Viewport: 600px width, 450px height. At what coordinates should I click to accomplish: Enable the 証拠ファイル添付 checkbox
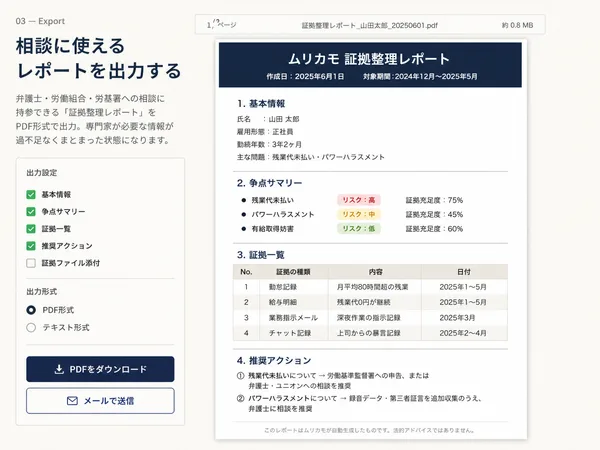[x=31, y=263]
